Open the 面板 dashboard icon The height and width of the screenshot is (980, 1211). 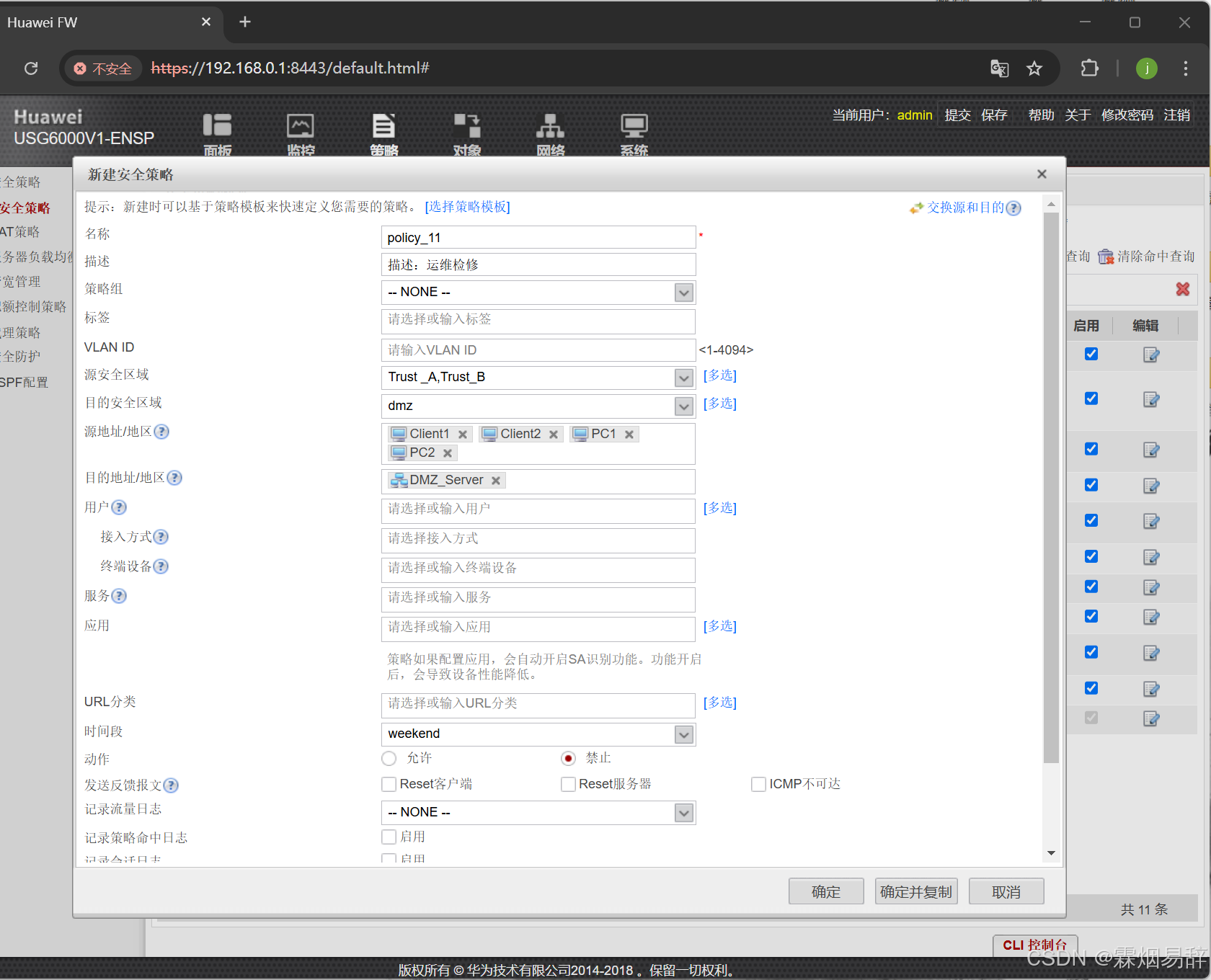217,133
